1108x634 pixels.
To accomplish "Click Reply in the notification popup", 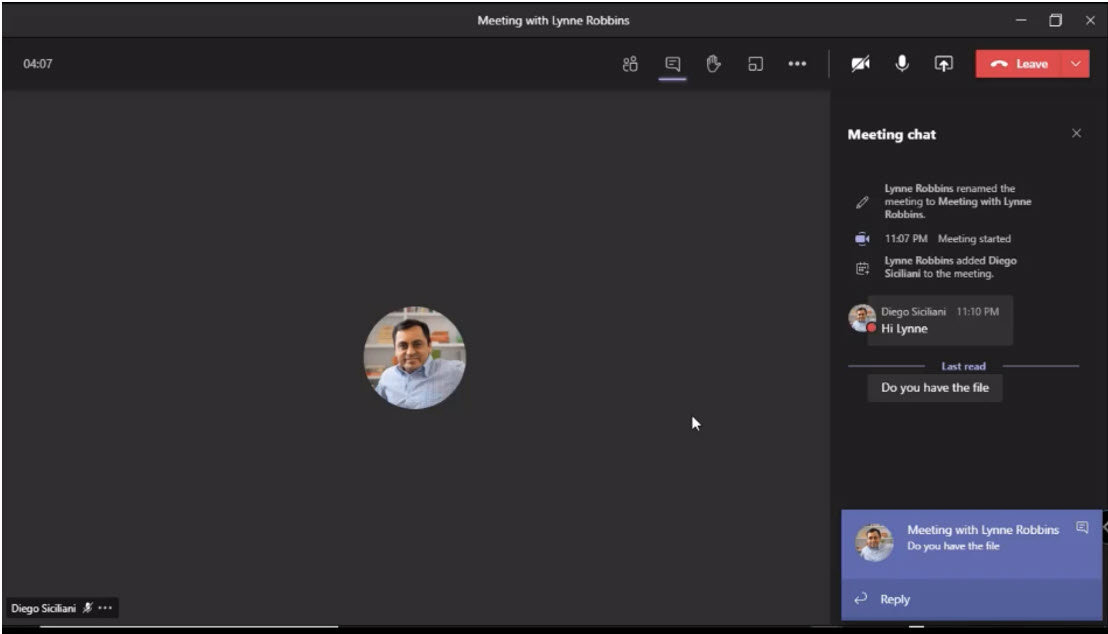I will click(x=894, y=599).
